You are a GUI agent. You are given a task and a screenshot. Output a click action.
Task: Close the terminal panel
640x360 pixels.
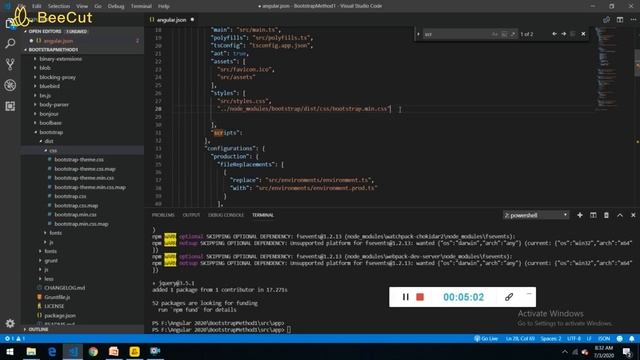click(x=633, y=215)
